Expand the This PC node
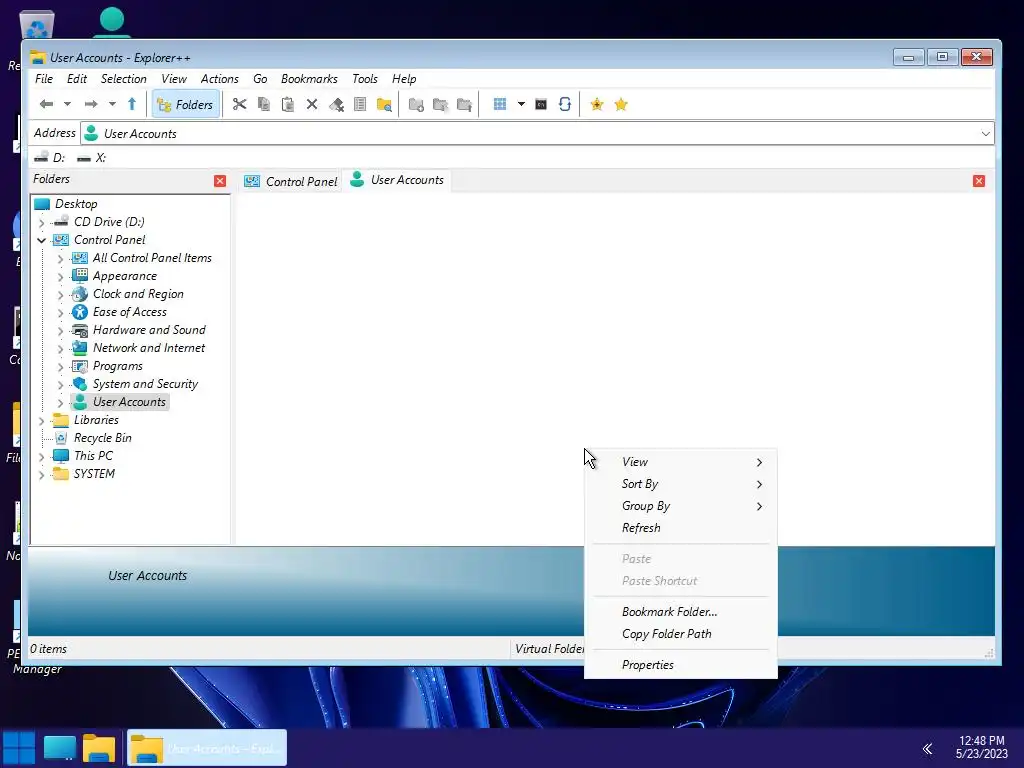 tap(42, 456)
